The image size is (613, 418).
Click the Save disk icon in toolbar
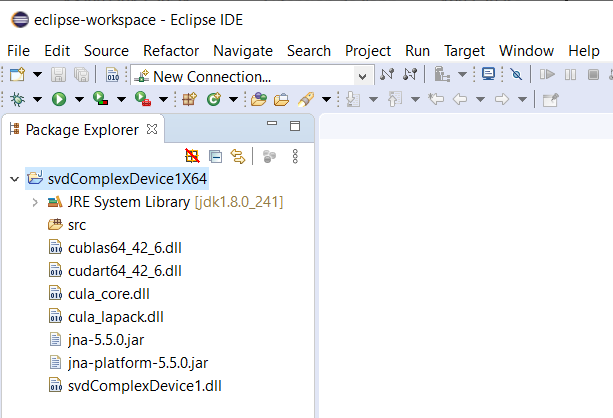[x=58, y=75]
